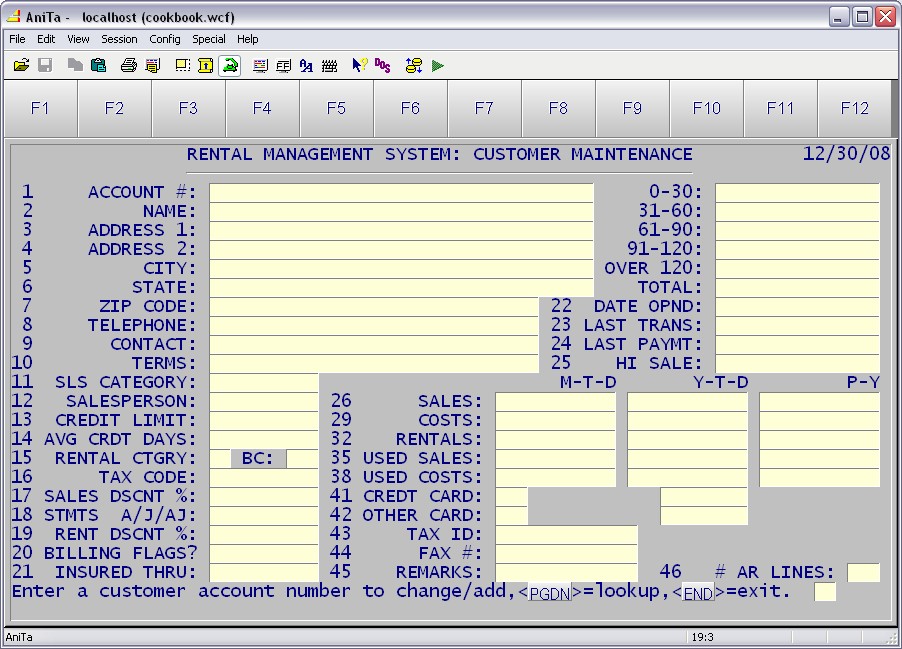Click the green play arrow icon

tap(437, 66)
